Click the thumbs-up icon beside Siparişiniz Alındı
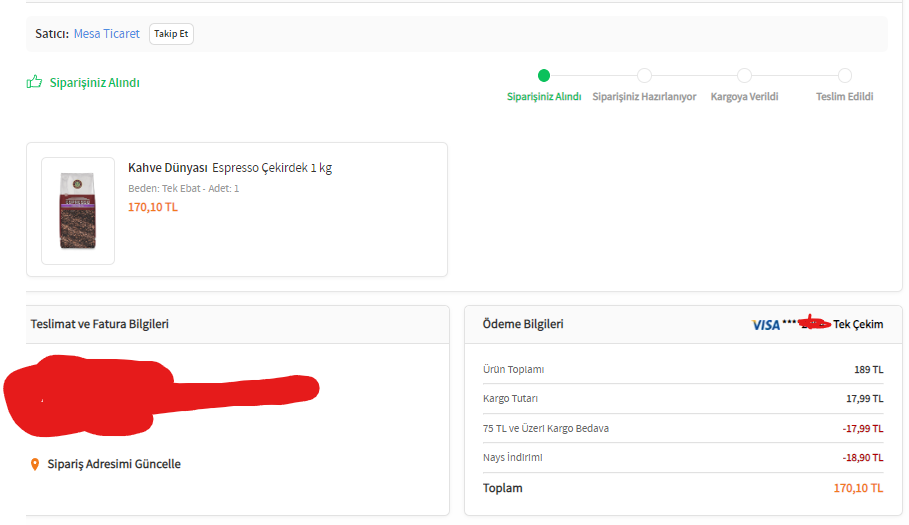The width and height of the screenshot is (909, 525). pos(34,82)
